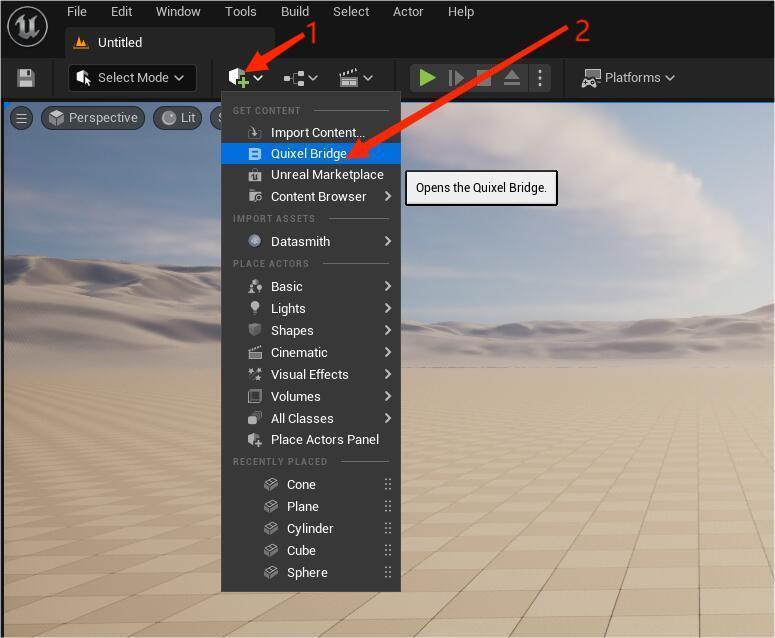The height and width of the screenshot is (638, 775).
Task: Click the Cone row drag-handle dots
Action: (x=388, y=484)
